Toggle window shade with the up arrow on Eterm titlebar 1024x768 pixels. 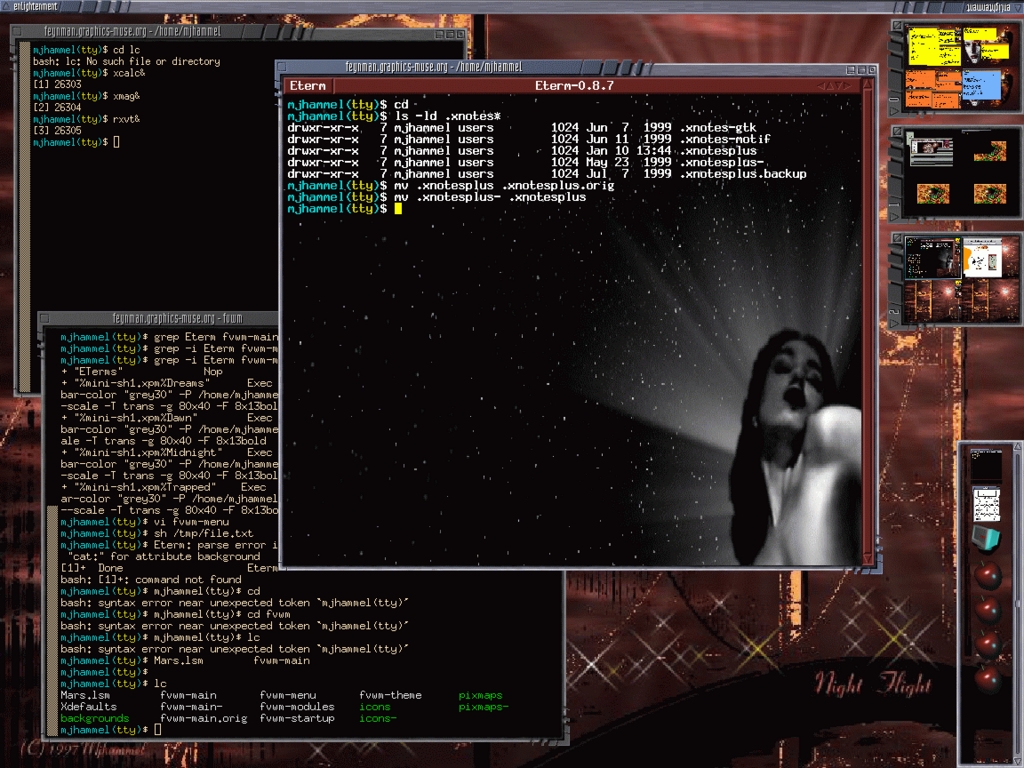coord(830,85)
